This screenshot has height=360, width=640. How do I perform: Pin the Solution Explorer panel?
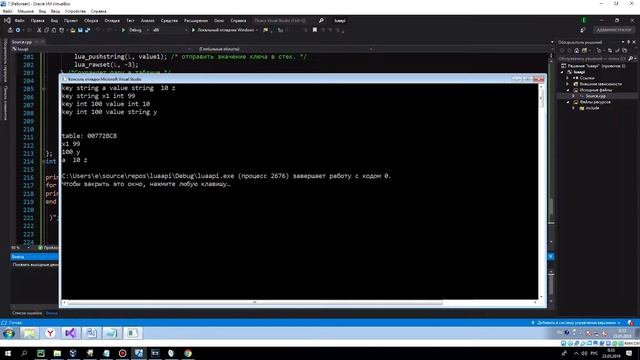pyautogui.click(x=629, y=42)
